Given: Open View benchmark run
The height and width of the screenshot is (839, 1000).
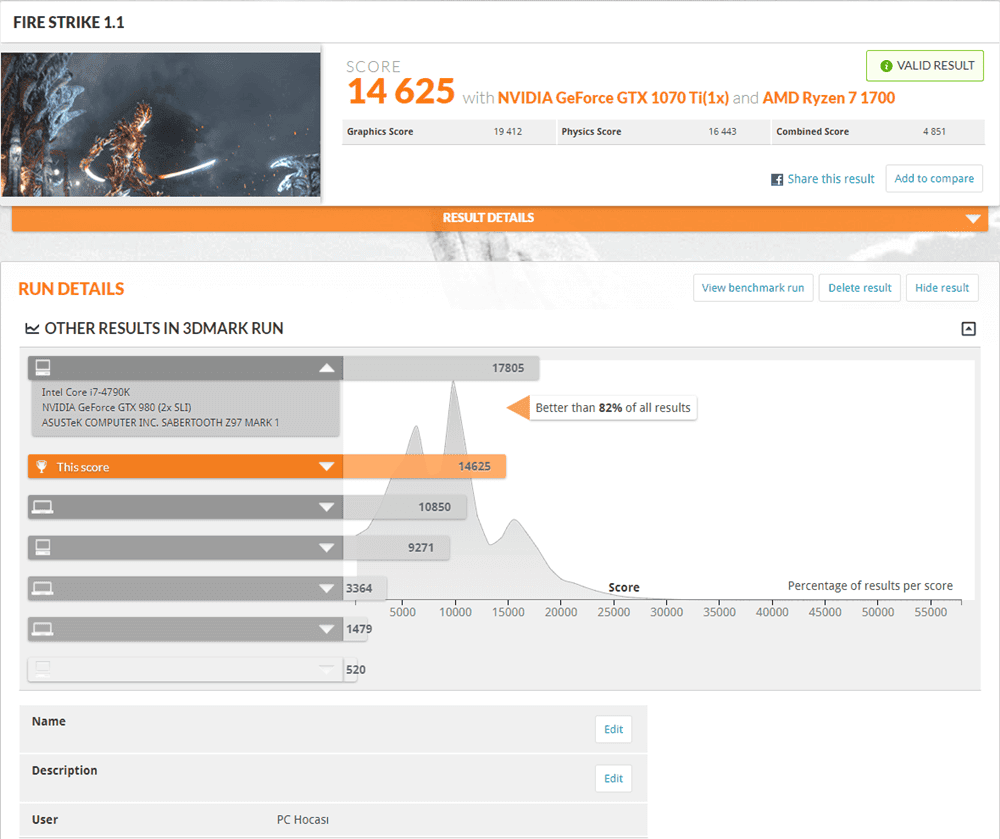Looking at the screenshot, I should [x=752, y=288].
